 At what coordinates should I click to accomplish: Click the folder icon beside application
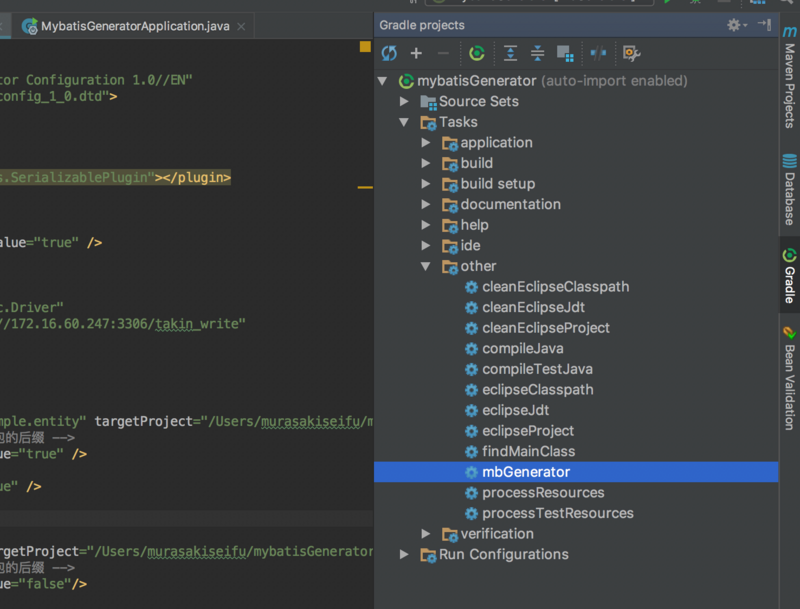coord(449,143)
